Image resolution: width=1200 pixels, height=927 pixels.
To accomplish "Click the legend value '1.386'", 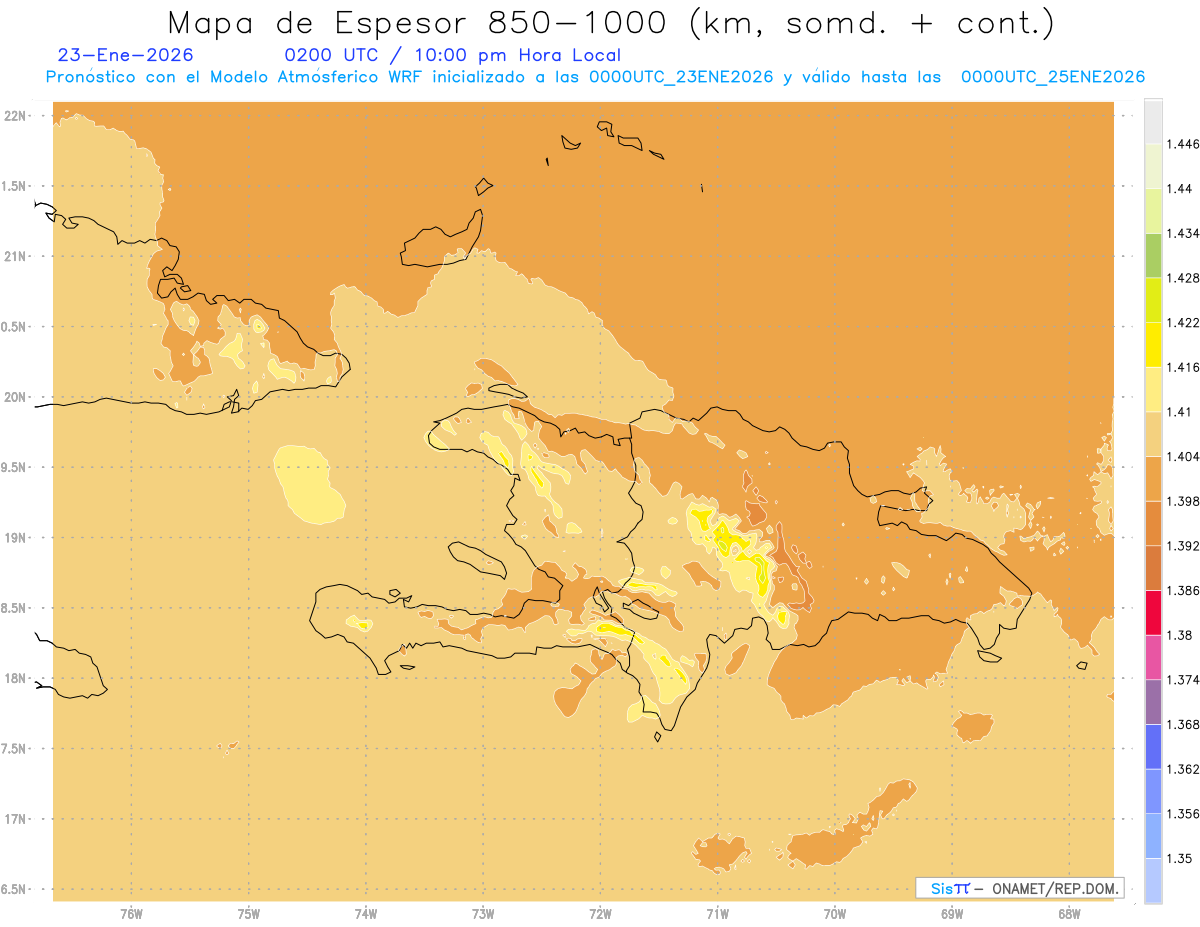I will click(x=1185, y=590).
